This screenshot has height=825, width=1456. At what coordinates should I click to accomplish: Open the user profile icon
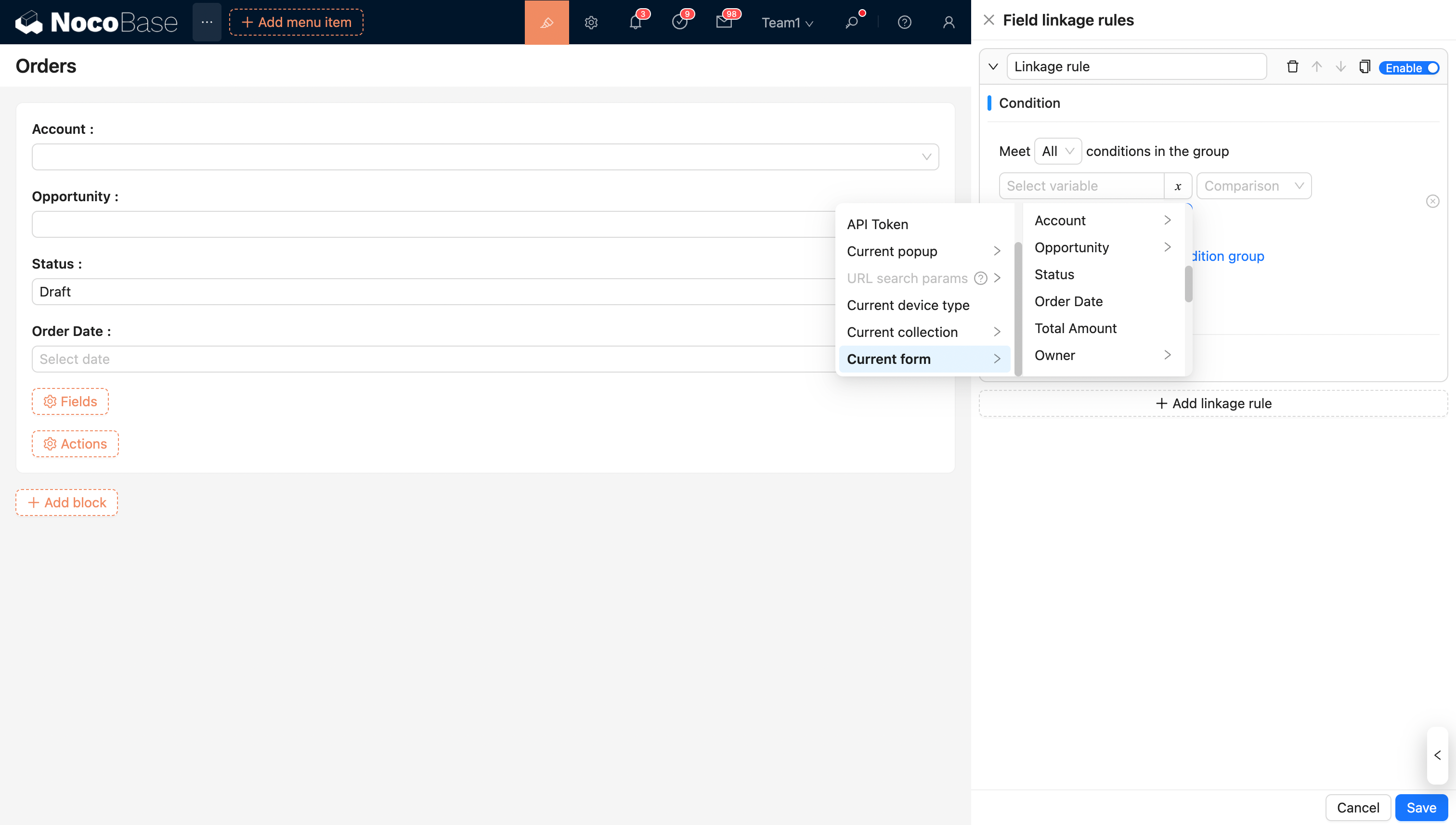949,23
